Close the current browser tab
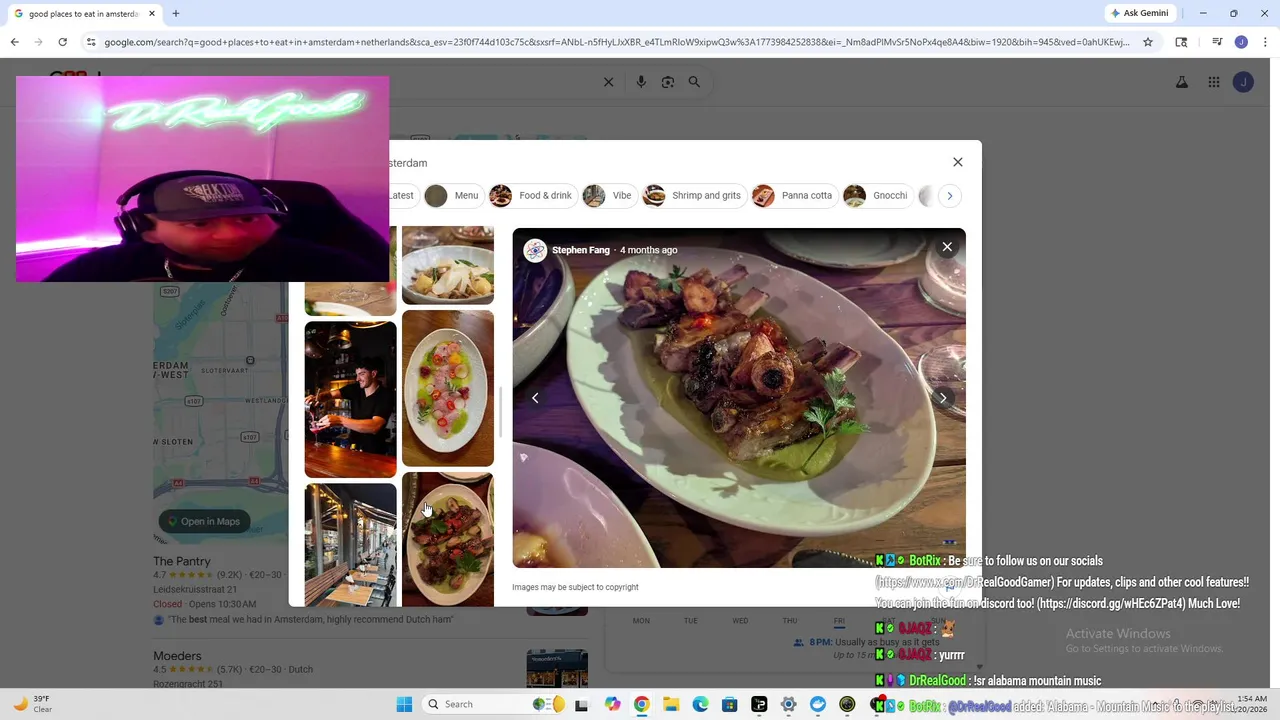The image size is (1280, 720). pyautogui.click(x=152, y=14)
